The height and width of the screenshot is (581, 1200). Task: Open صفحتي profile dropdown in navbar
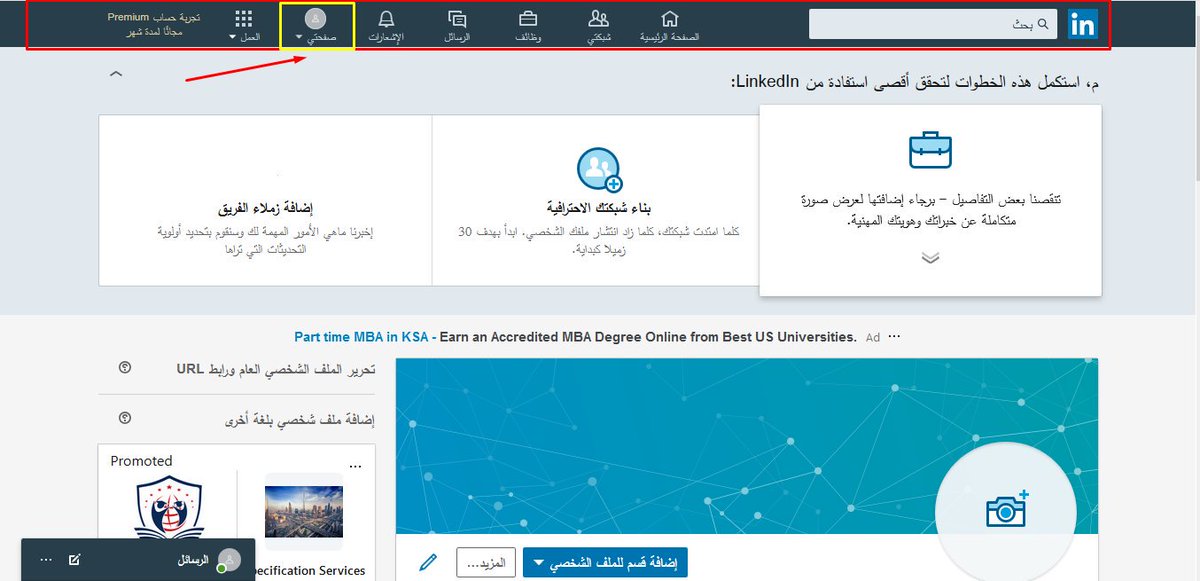(315, 26)
